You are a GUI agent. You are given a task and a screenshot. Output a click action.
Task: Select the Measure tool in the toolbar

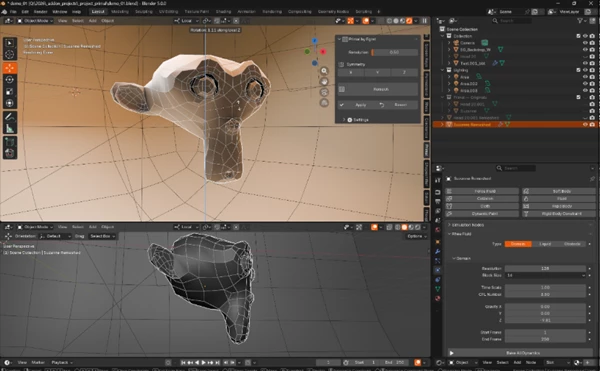coord(10,129)
